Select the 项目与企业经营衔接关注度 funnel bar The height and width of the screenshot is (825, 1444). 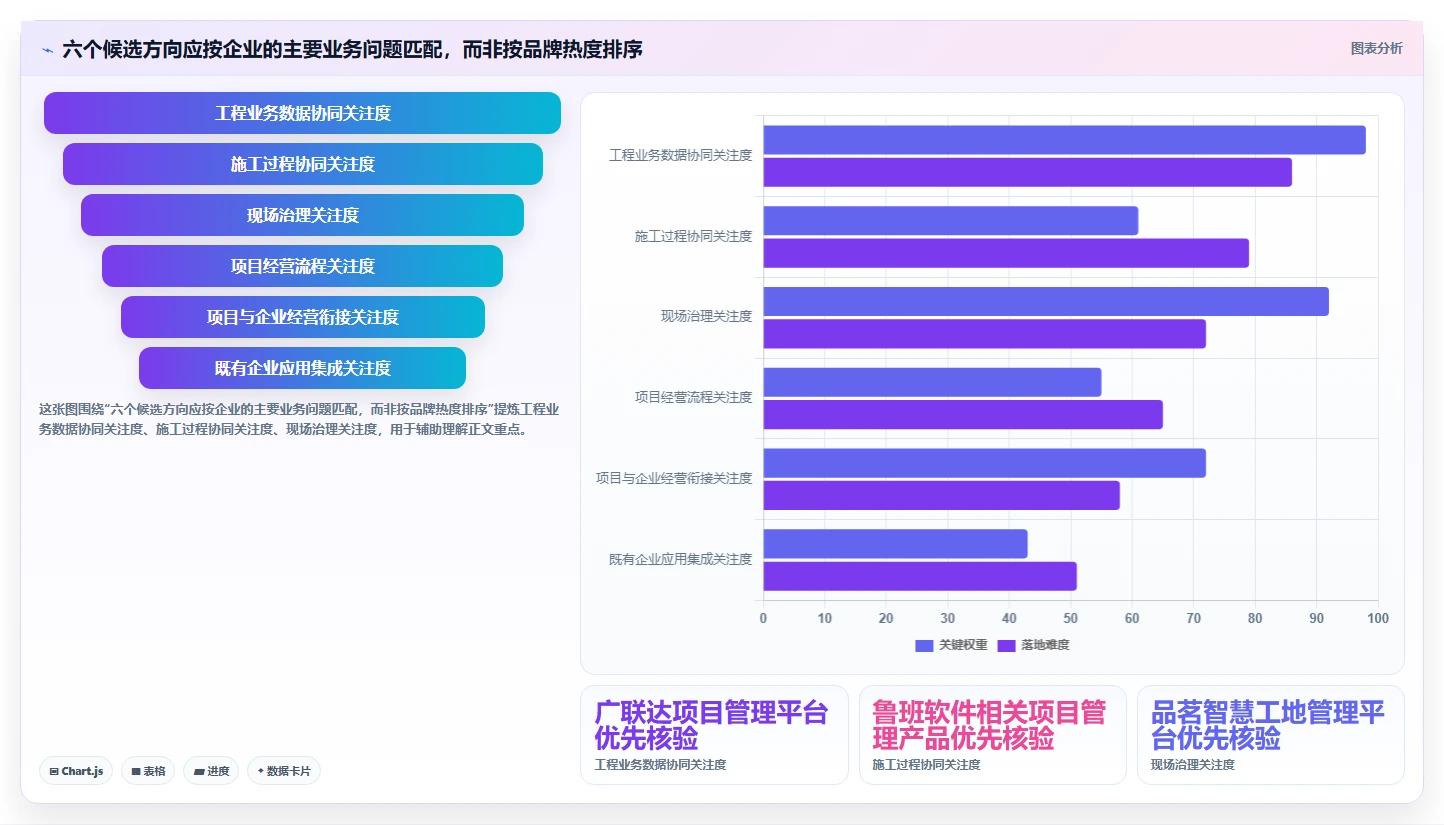[x=303, y=317]
